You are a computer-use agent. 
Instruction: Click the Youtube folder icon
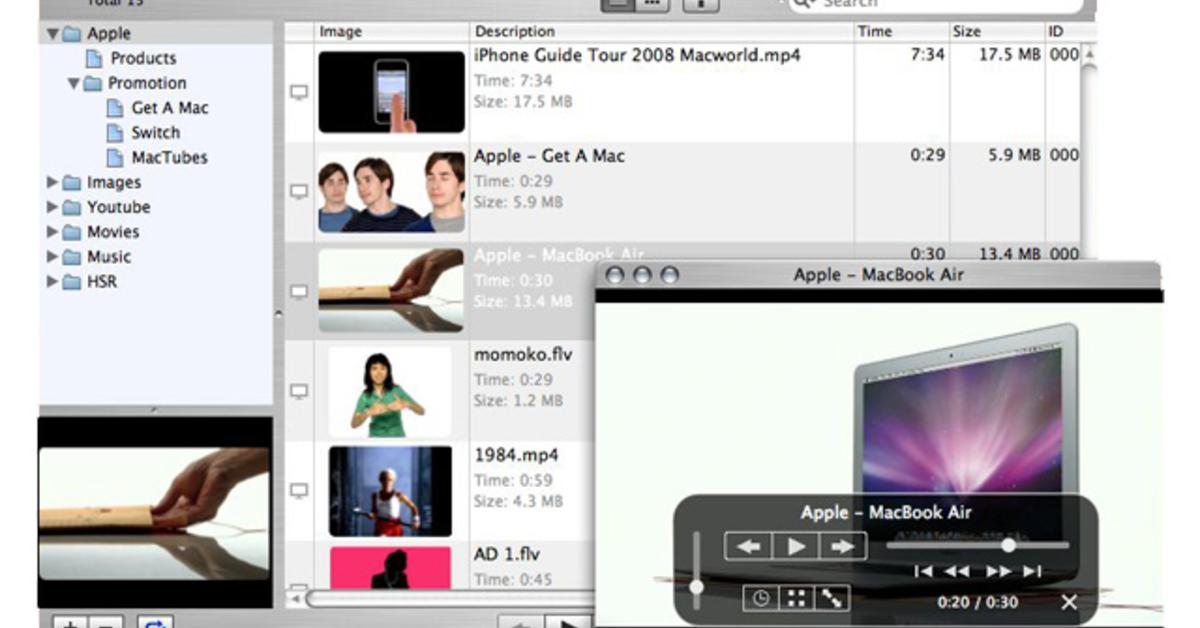click(72, 208)
